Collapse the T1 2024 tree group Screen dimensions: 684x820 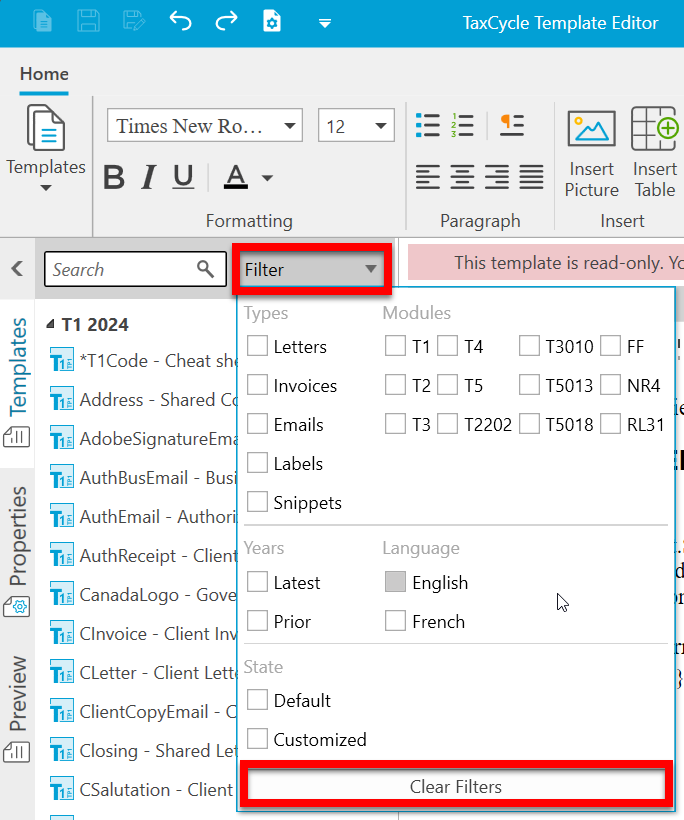[x=51, y=324]
